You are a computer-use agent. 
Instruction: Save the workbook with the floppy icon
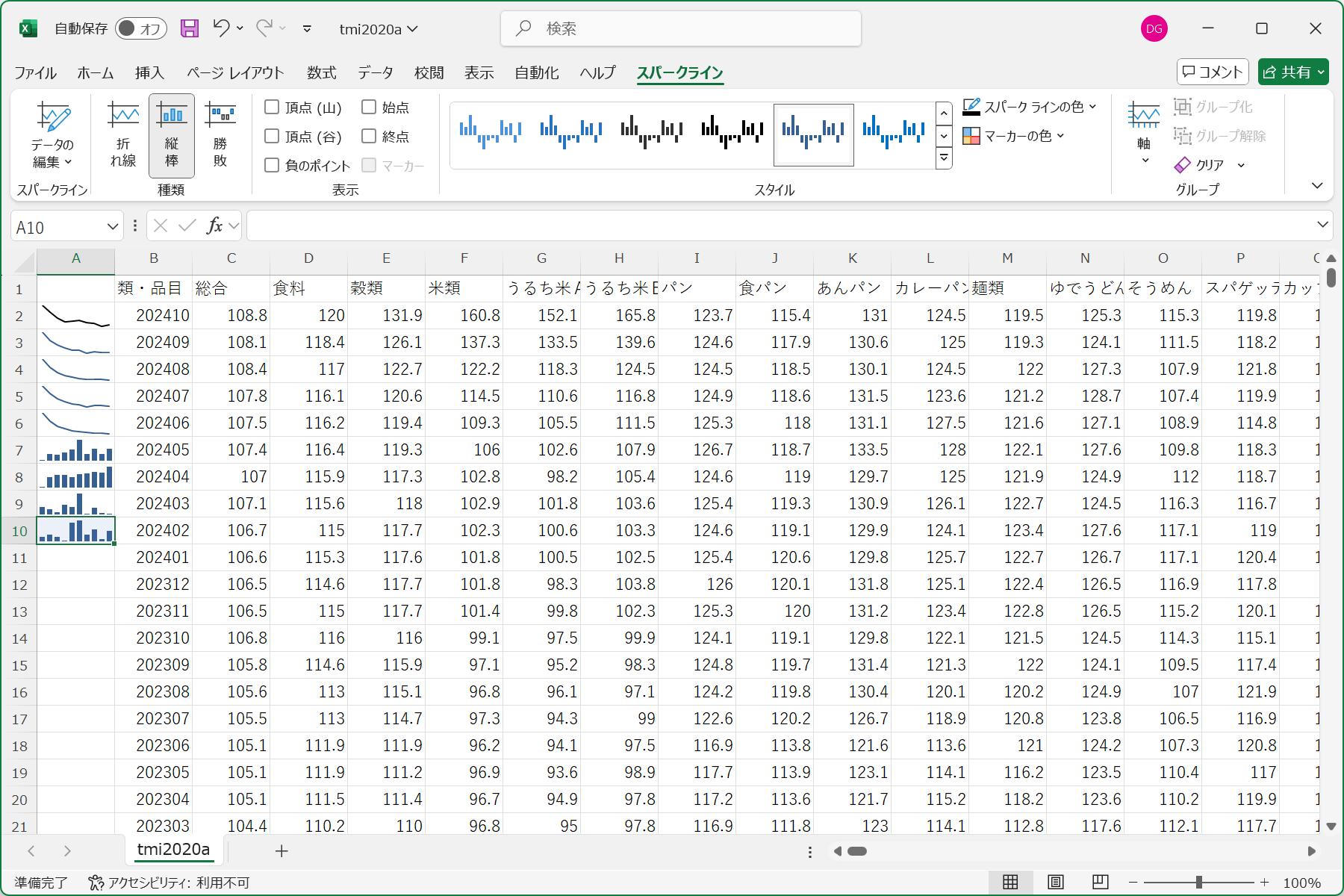[x=190, y=28]
